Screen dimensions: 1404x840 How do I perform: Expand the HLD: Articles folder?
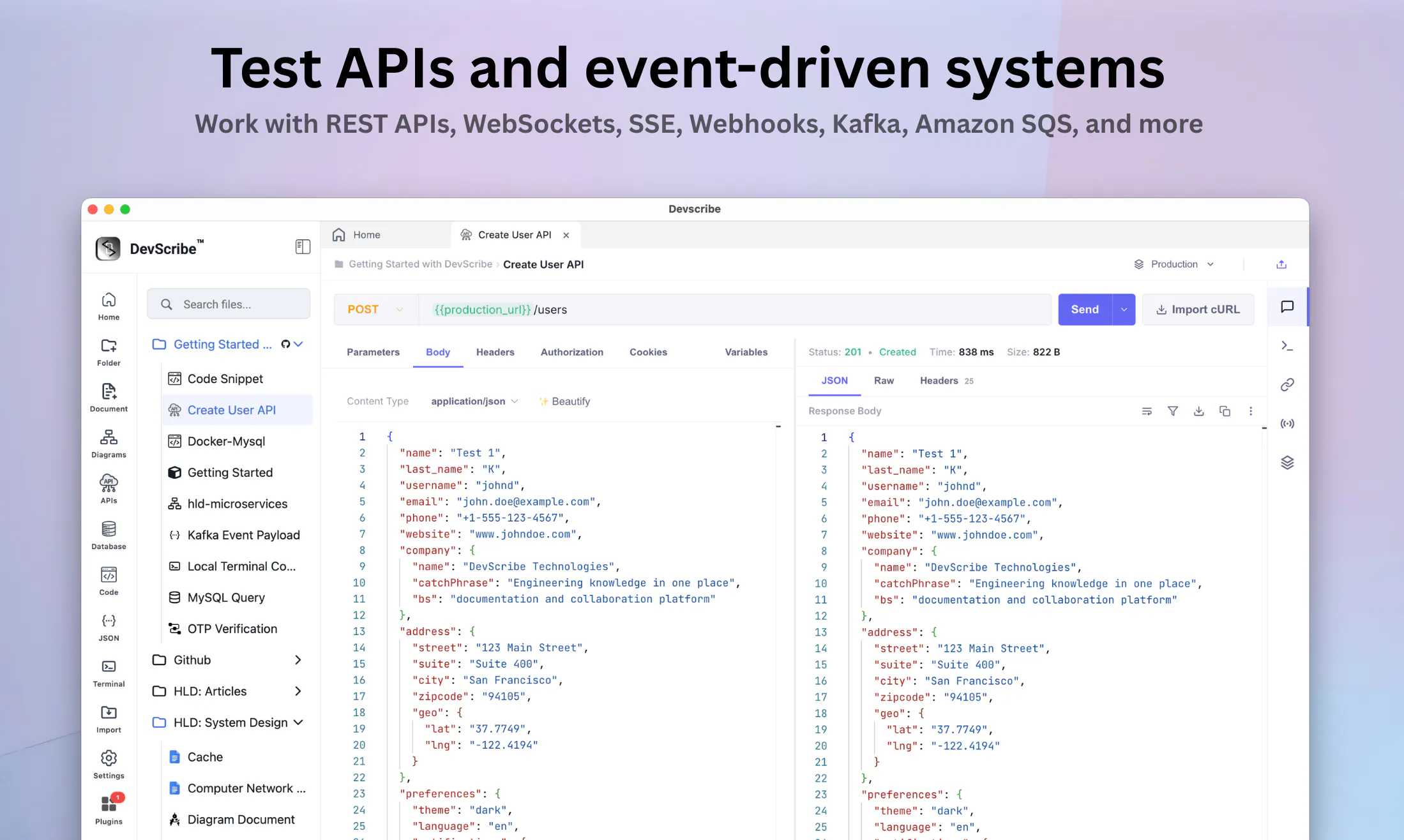tap(298, 691)
